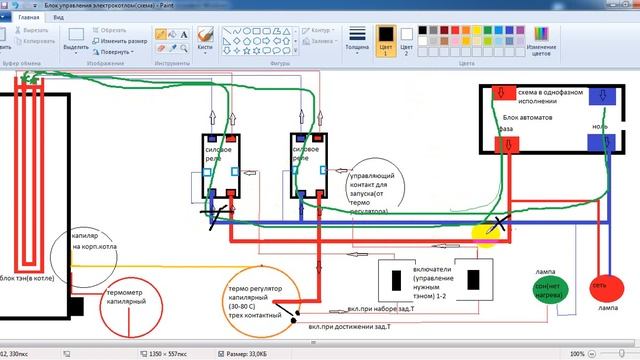
Task: Pick the orange palette color
Action: coord(466,30)
